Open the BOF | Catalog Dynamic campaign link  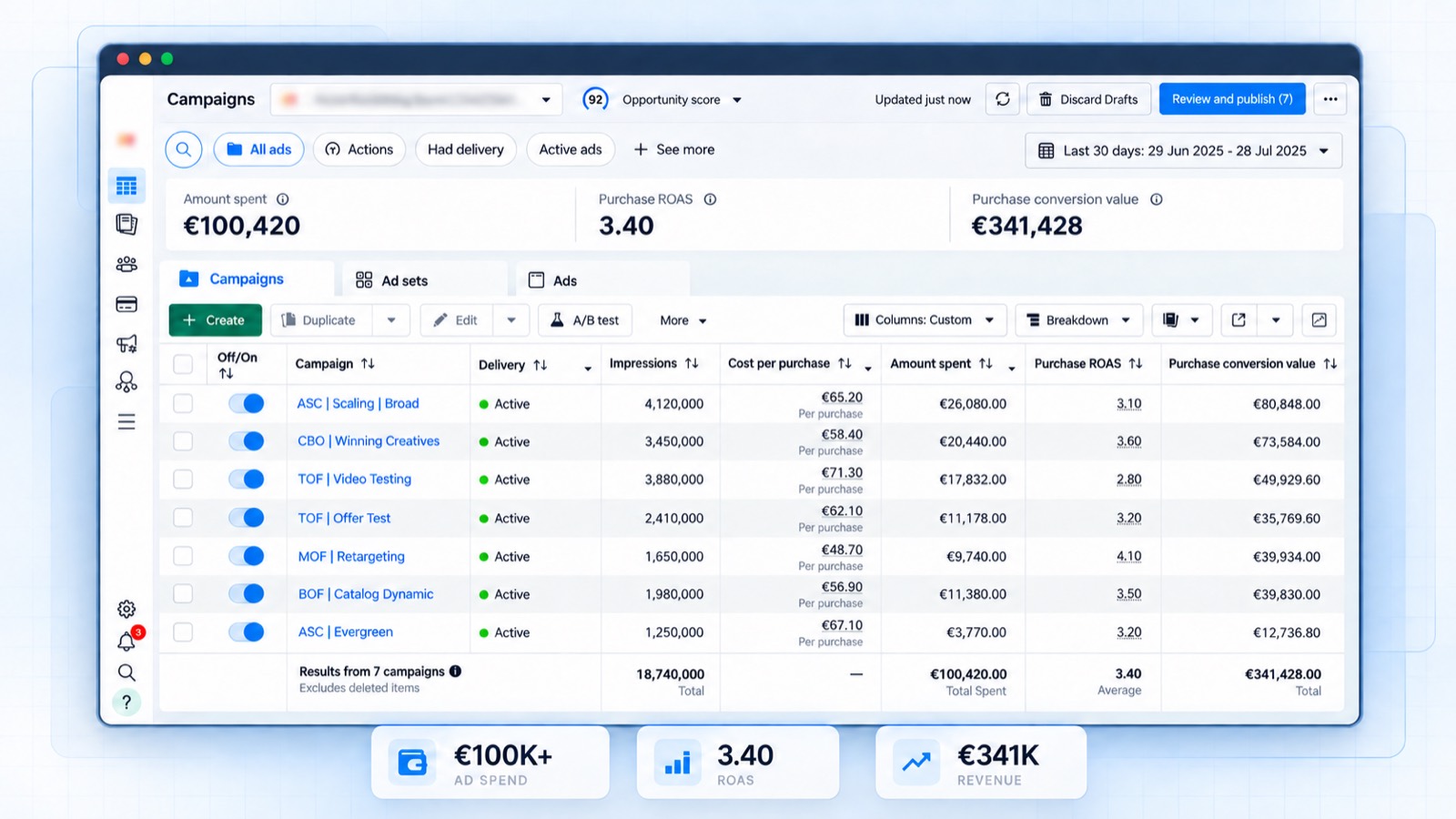point(366,594)
